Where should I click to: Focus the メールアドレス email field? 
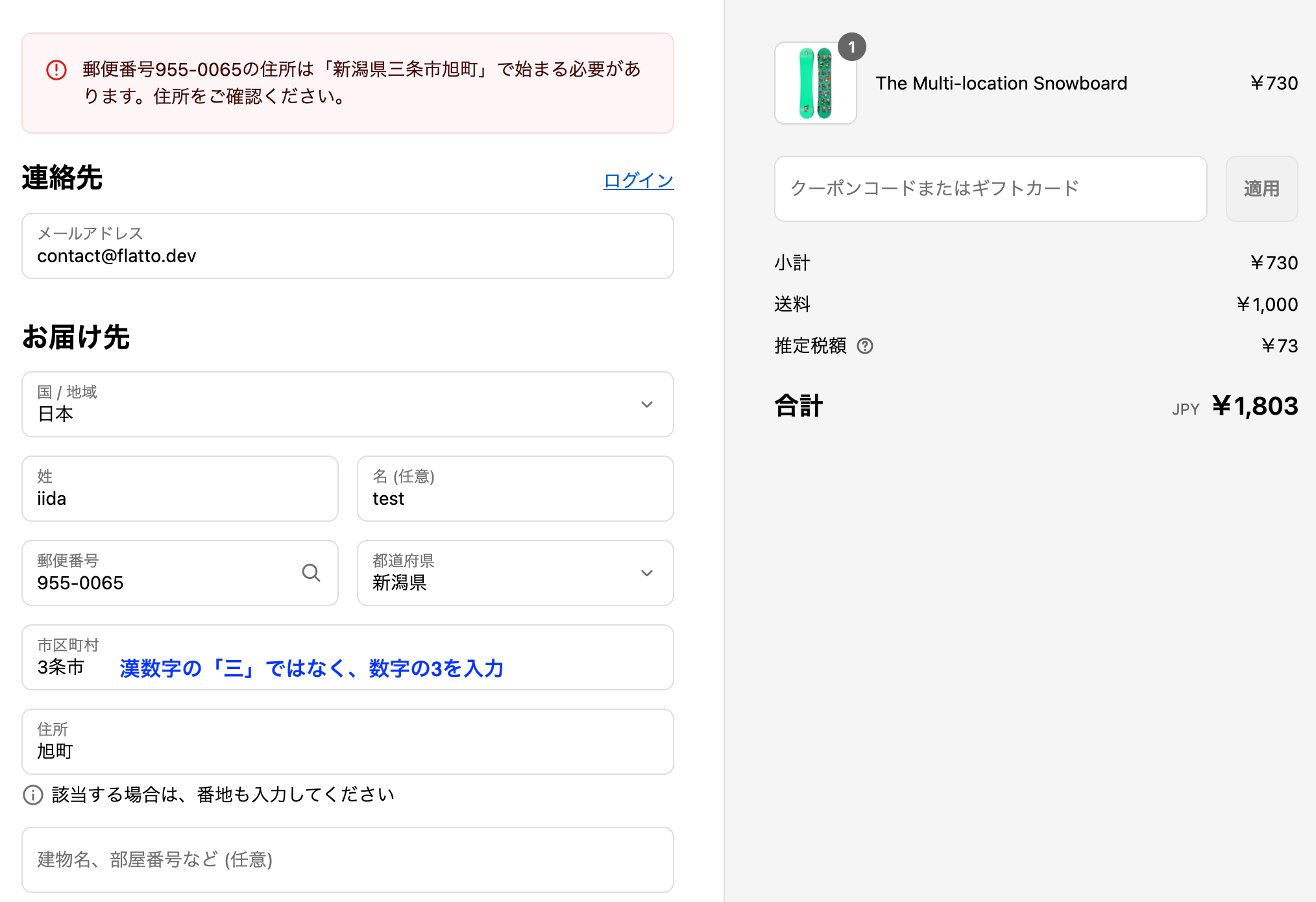(x=347, y=247)
